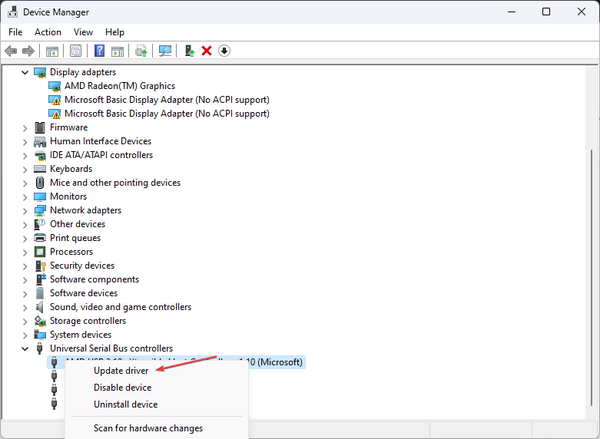This screenshot has width=600, height=439.
Task: Collapse the Display adapters category
Action: 26,72
